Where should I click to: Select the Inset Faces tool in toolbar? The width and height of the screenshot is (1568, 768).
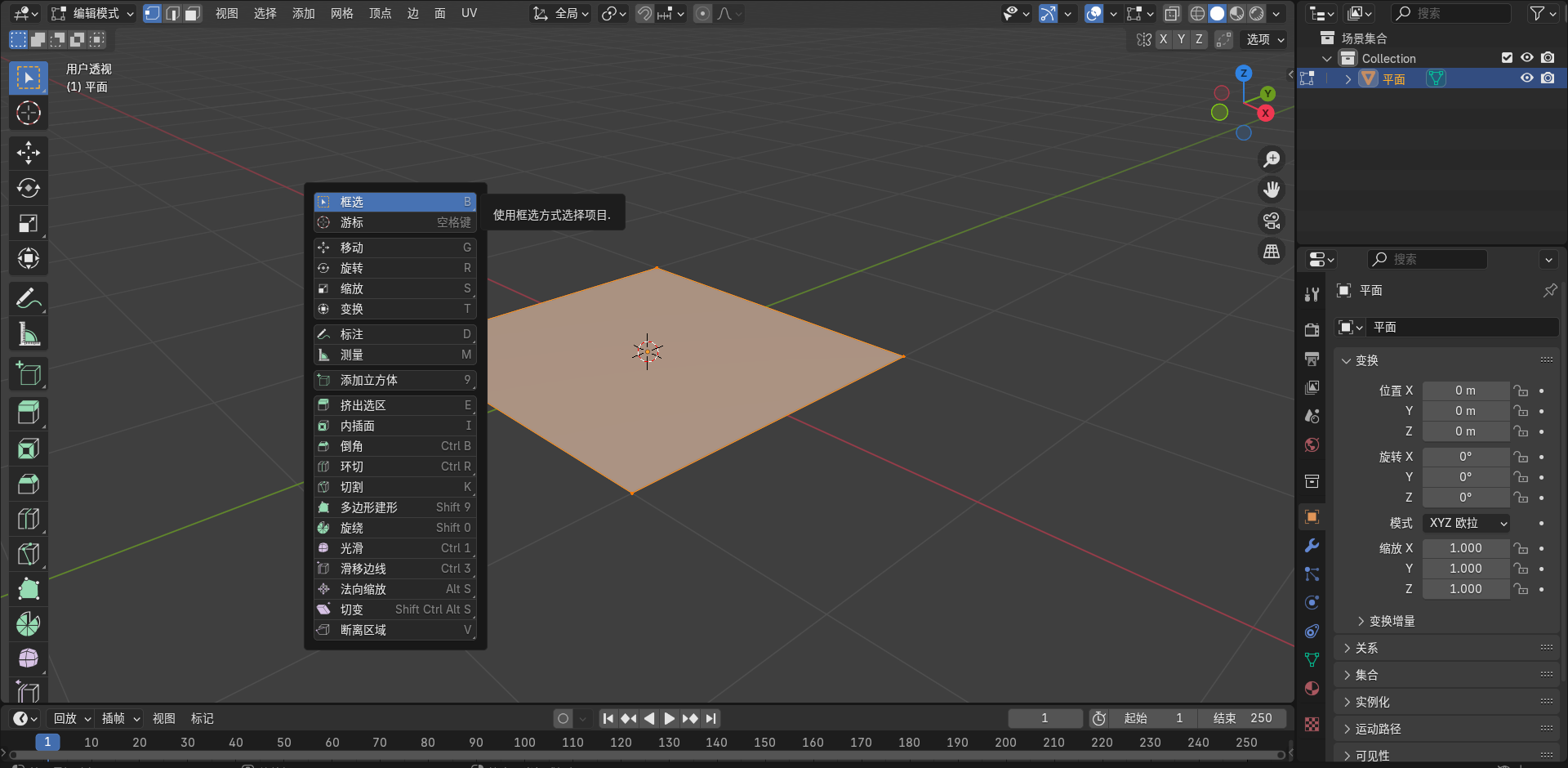29,449
